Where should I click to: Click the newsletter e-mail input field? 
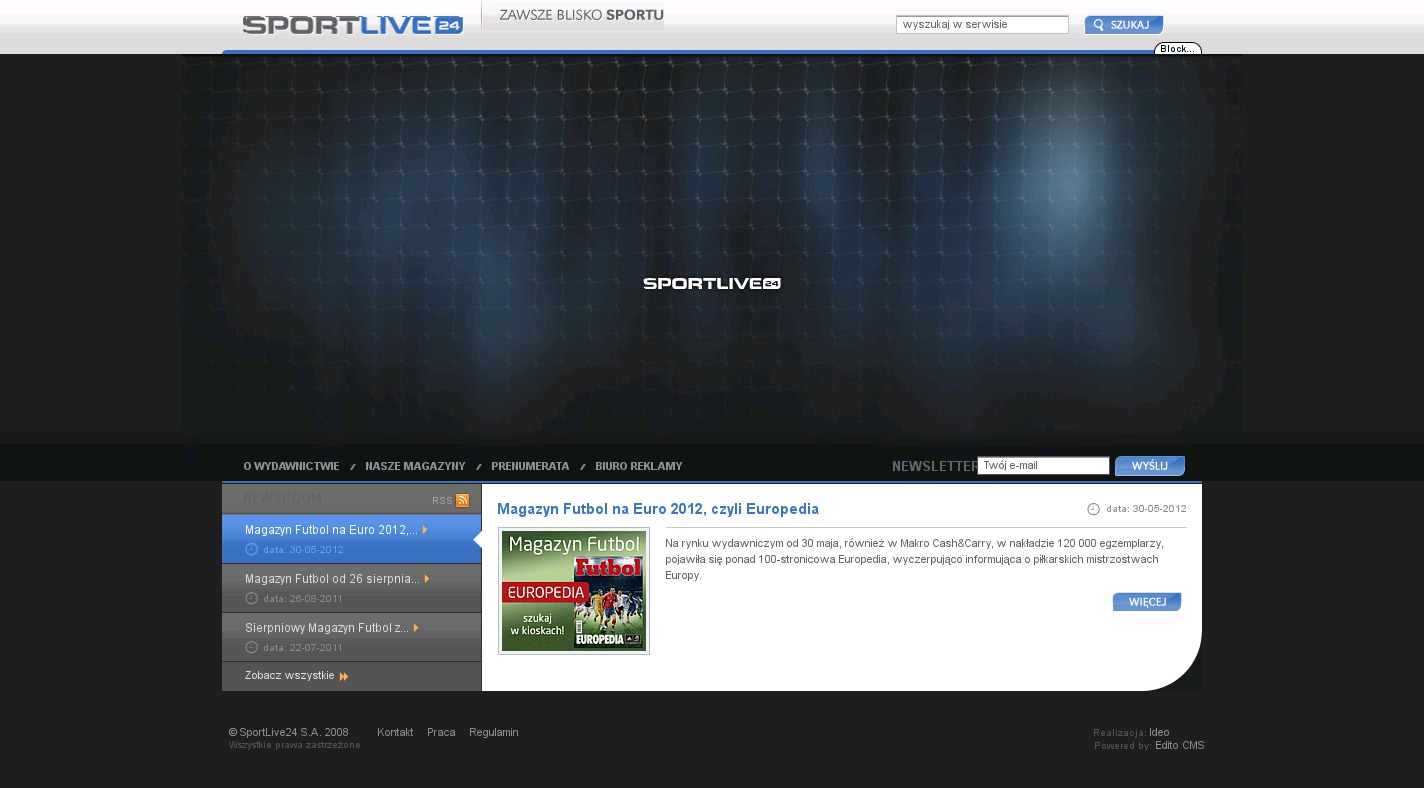[1043, 466]
